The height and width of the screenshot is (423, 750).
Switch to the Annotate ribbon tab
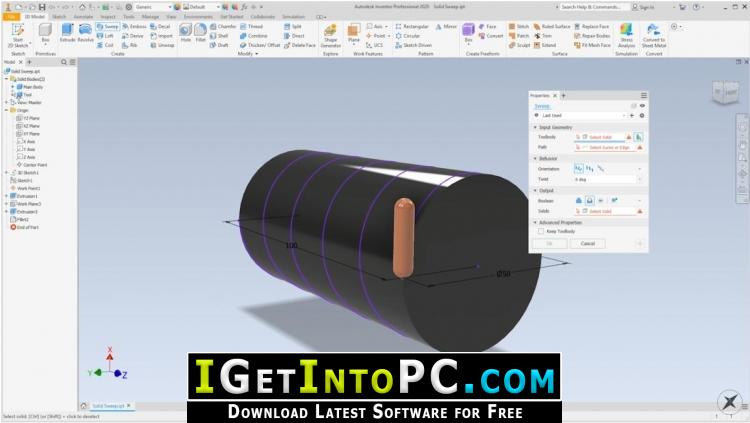point(83,17)
